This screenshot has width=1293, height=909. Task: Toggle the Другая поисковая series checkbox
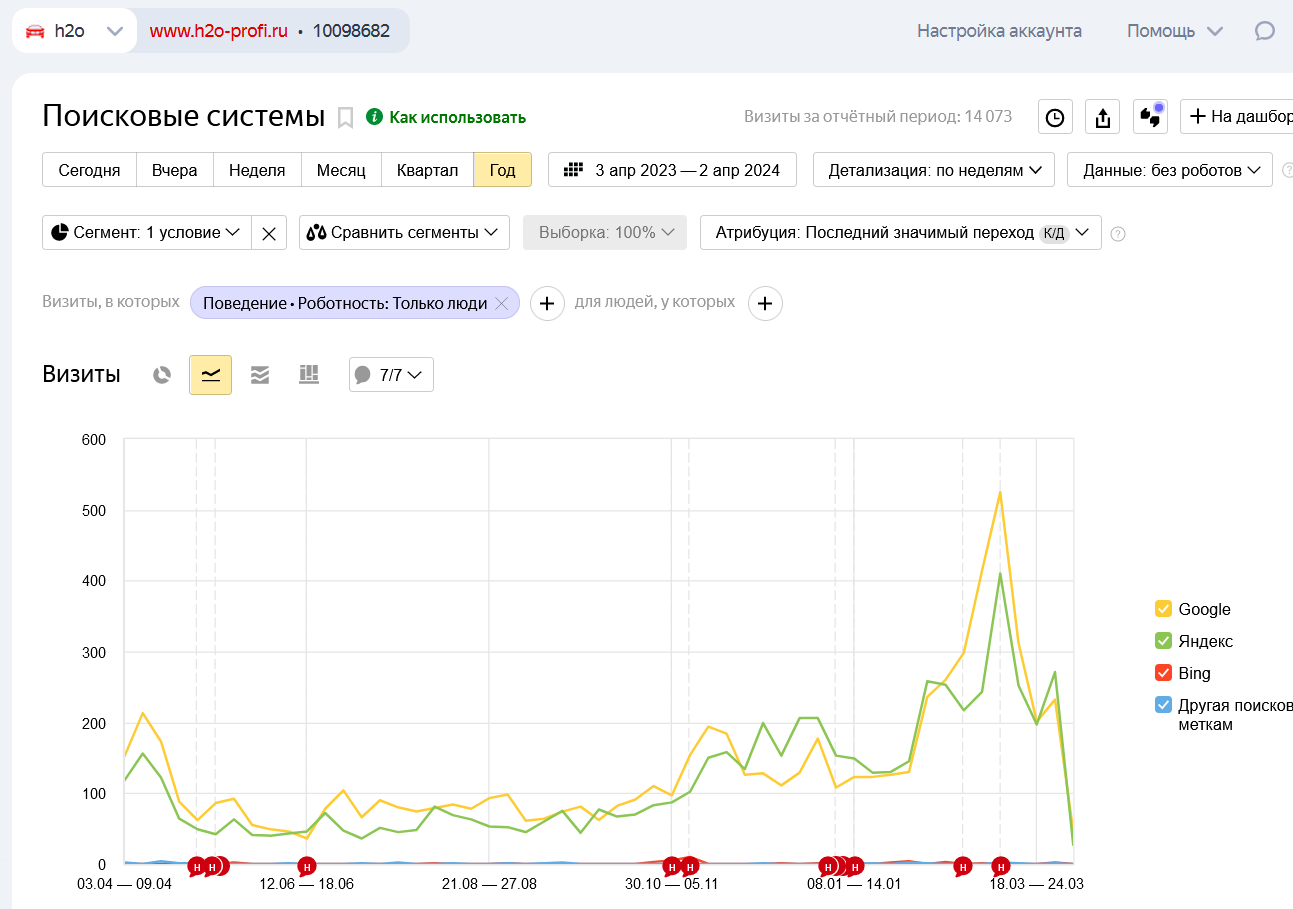click(x=1164, y=705)
